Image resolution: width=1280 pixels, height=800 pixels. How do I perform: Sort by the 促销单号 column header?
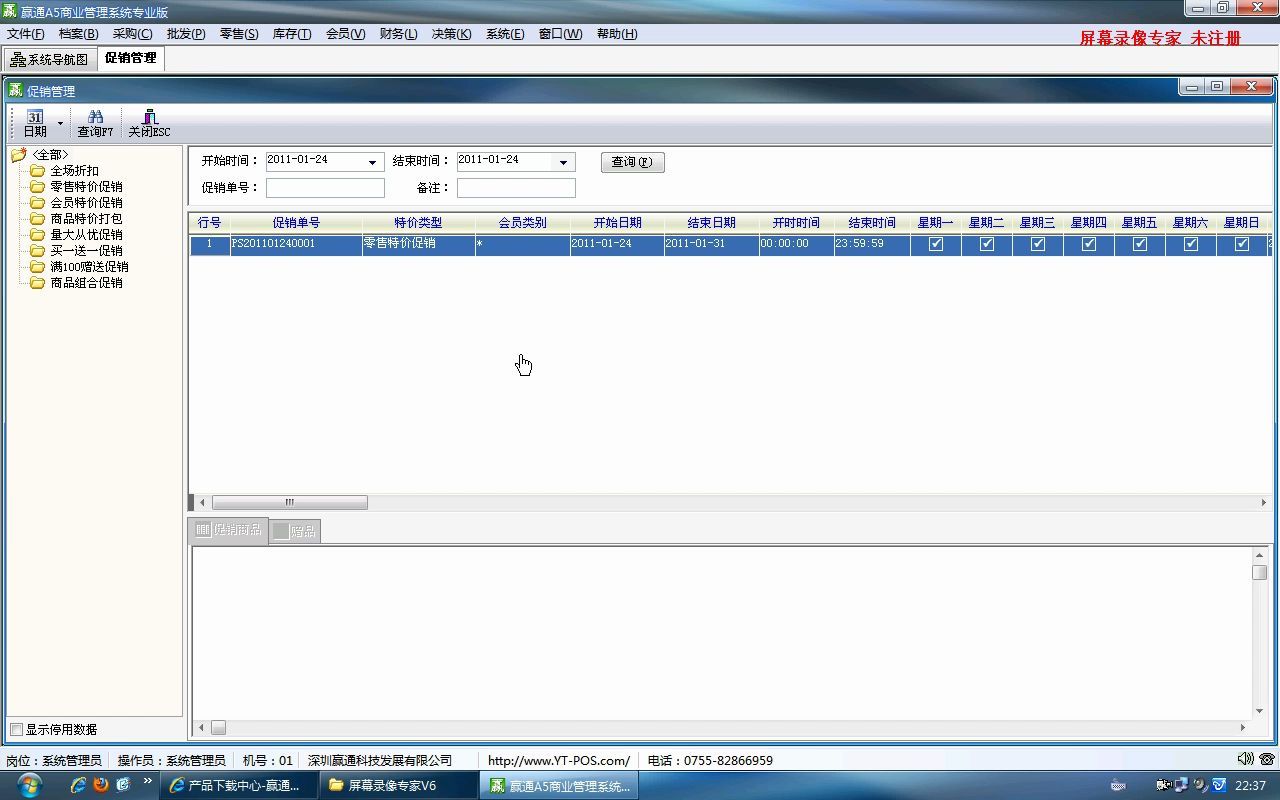tap(296, 223)
